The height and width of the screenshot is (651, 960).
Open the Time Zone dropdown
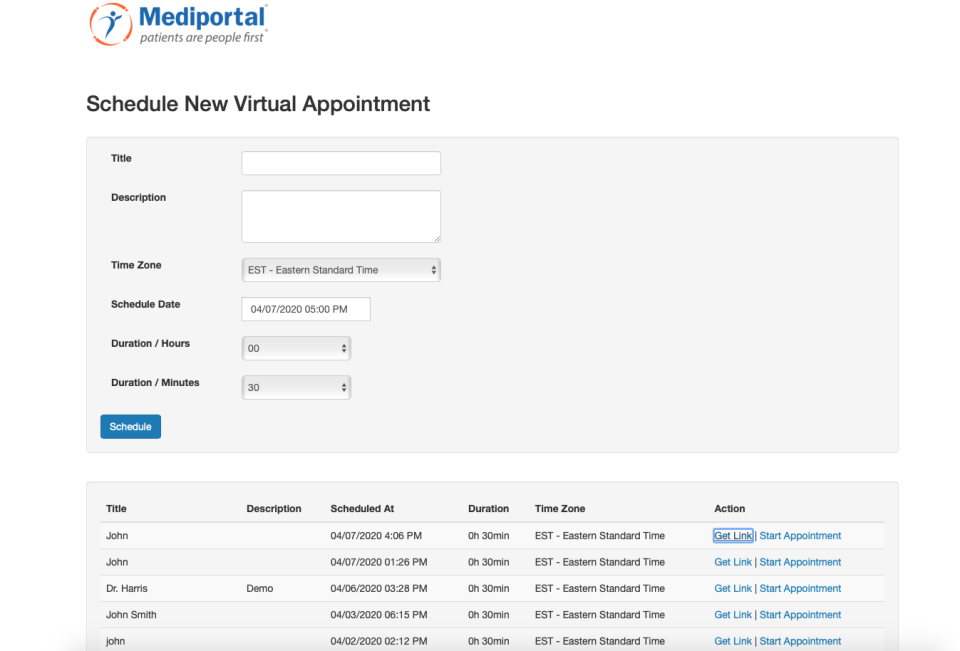click(340, 269)
